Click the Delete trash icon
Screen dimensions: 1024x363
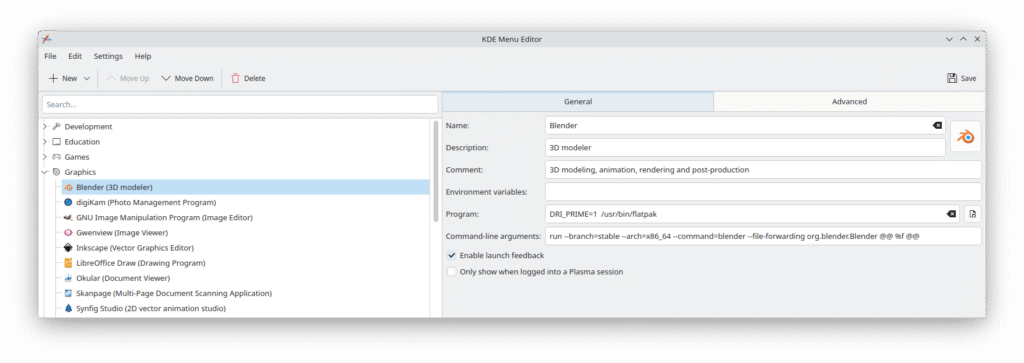click(235, 78)
